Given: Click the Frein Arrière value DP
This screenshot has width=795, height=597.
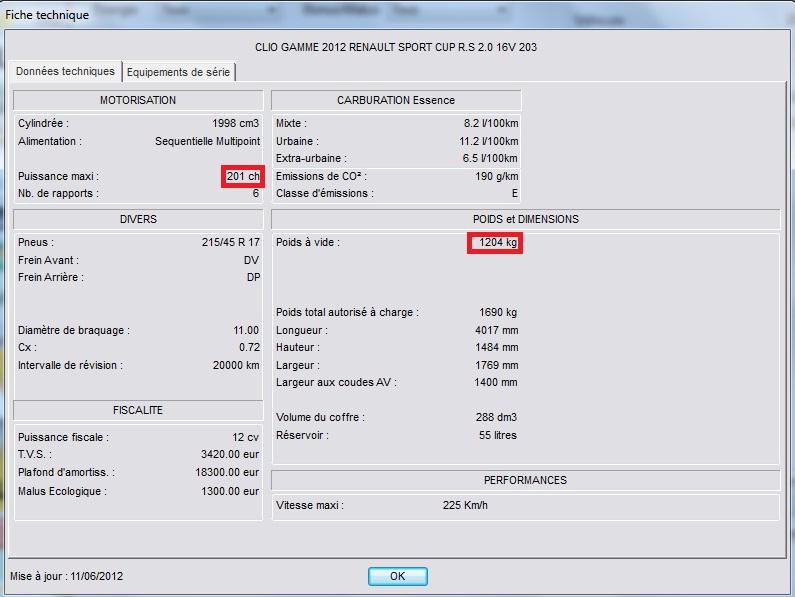Looking at the screenshot, I should pyautogui.click(x=254, y=277).
